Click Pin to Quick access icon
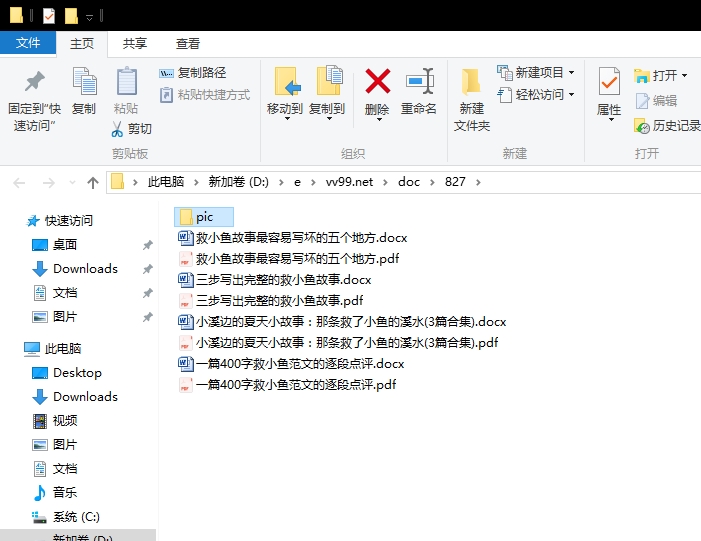The image size is (701, 541). click(x=34, y=82)
